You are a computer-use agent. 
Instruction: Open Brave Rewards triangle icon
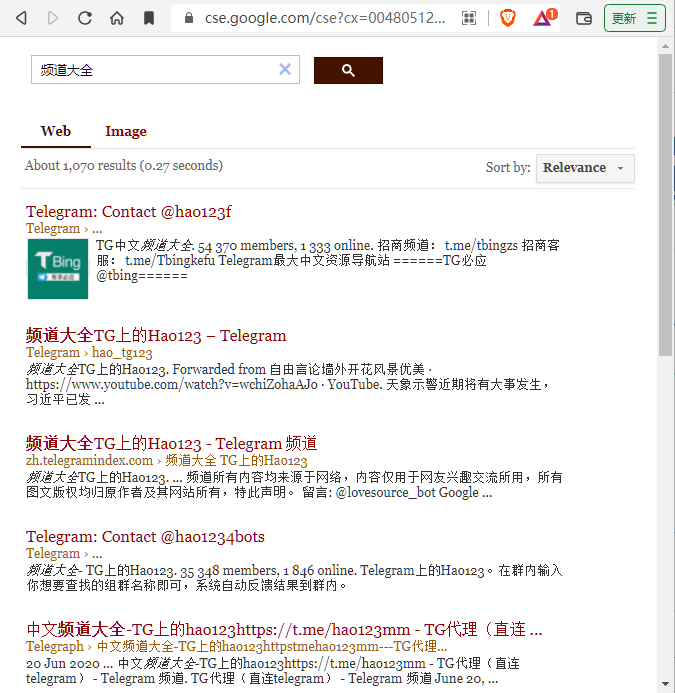click(543, 18)
